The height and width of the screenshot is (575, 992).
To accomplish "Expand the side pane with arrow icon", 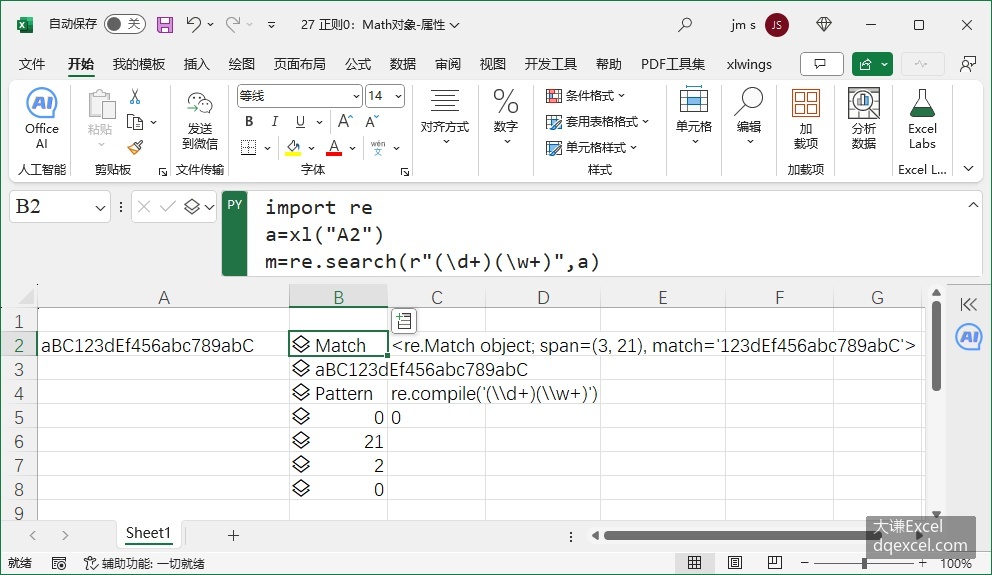I will [x=969, y=304].
